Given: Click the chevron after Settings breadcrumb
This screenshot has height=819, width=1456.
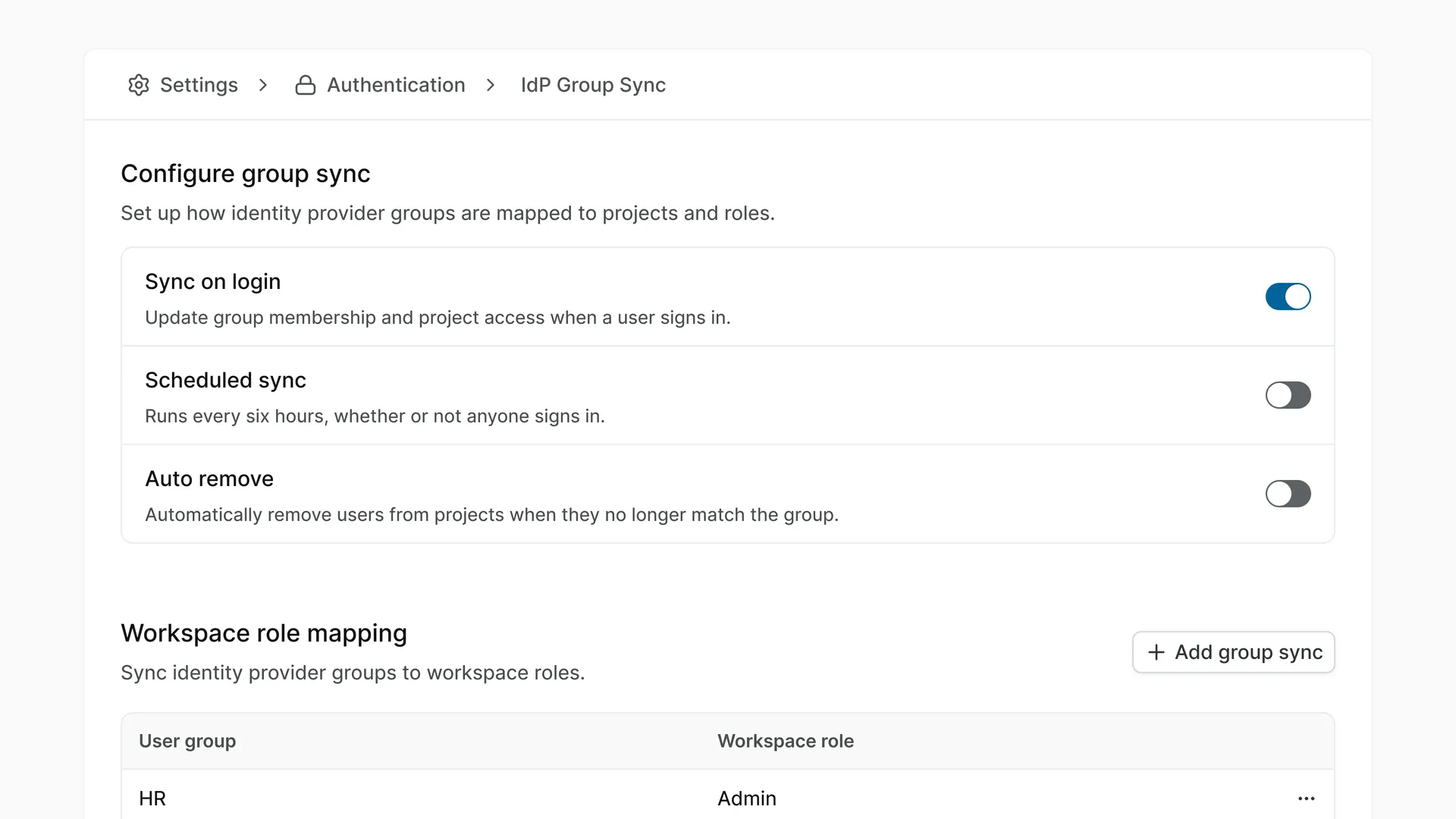Looking at the screenshot, I should click(263, 85).
